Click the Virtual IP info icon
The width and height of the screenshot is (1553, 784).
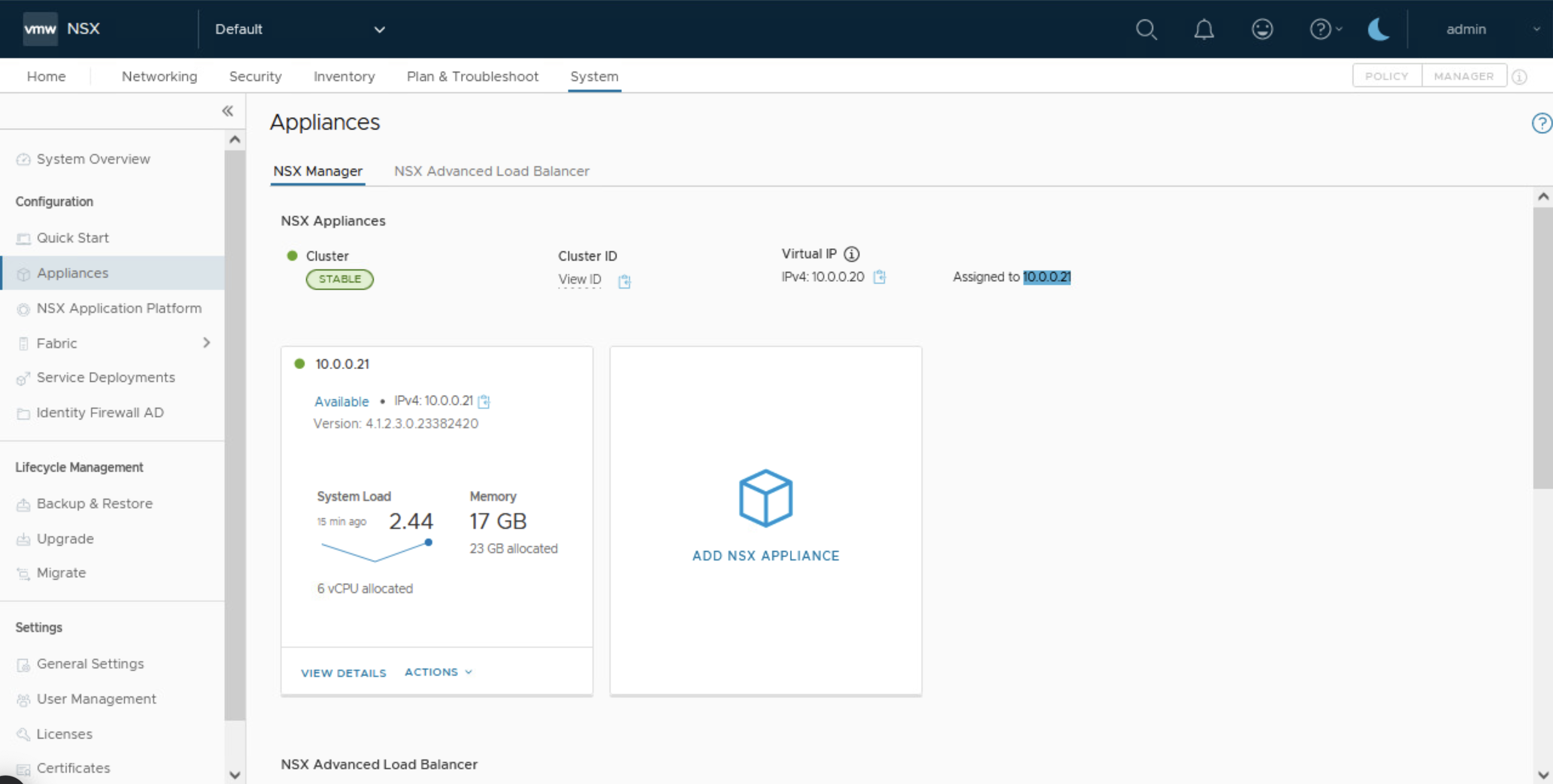pos(851,254)
